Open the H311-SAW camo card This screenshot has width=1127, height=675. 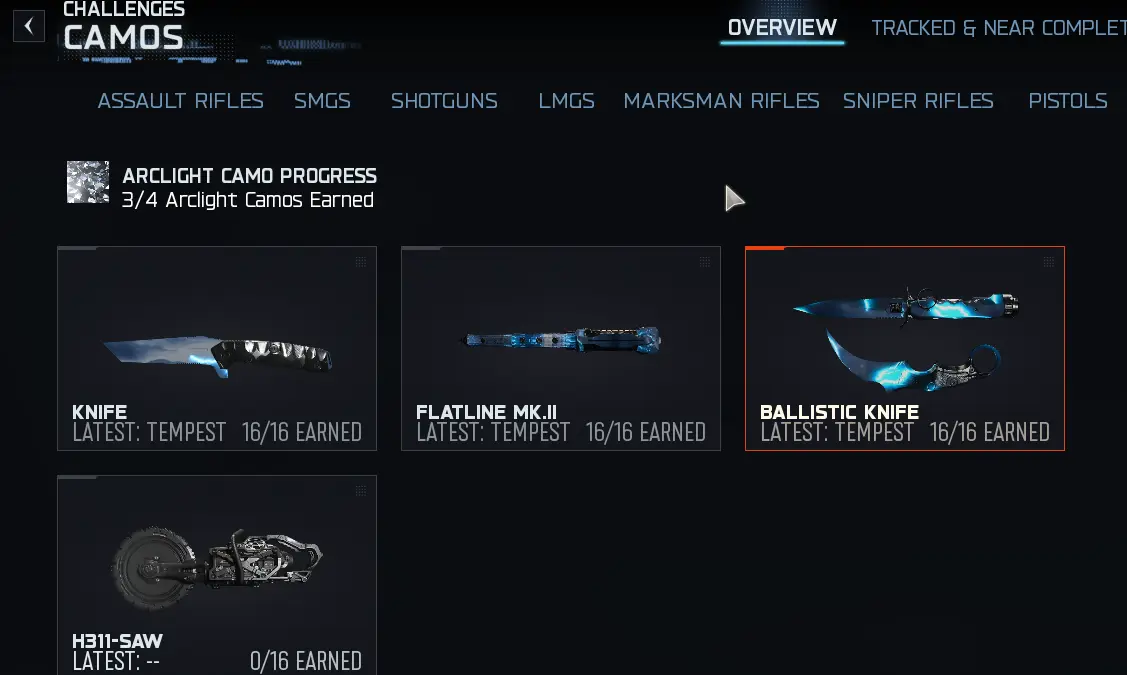click(x=217, y=575)
